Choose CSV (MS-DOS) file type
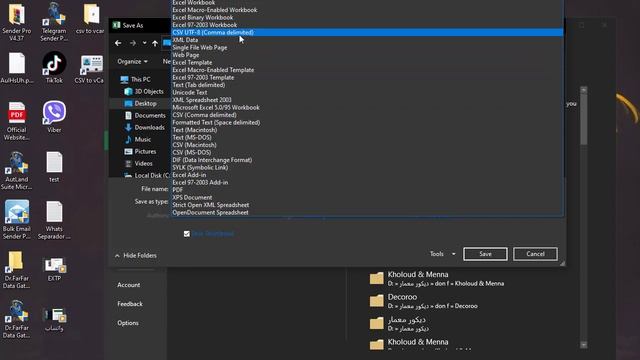This screenshot has height=360, width=640. point(191,152)
